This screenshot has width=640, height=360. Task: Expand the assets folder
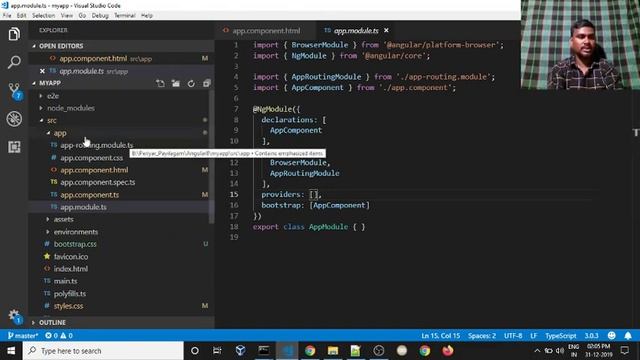(63, 219)
